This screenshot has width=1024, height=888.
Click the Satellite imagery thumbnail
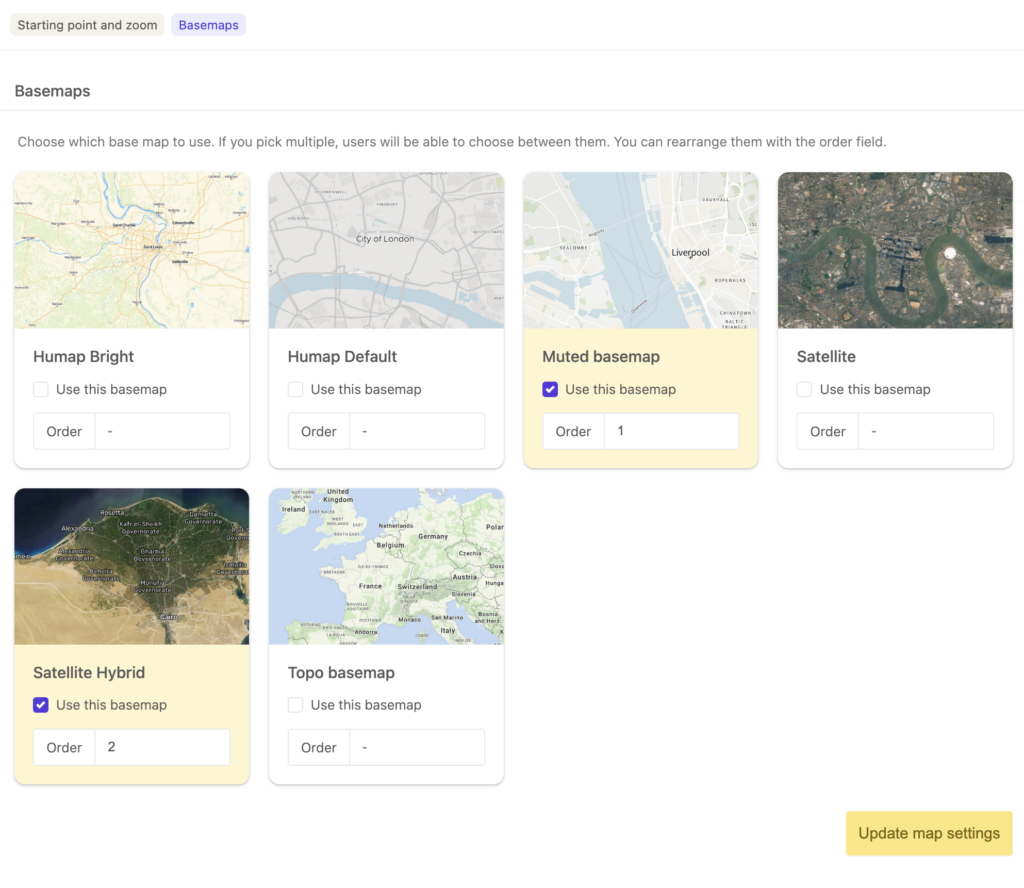(895, 250)
